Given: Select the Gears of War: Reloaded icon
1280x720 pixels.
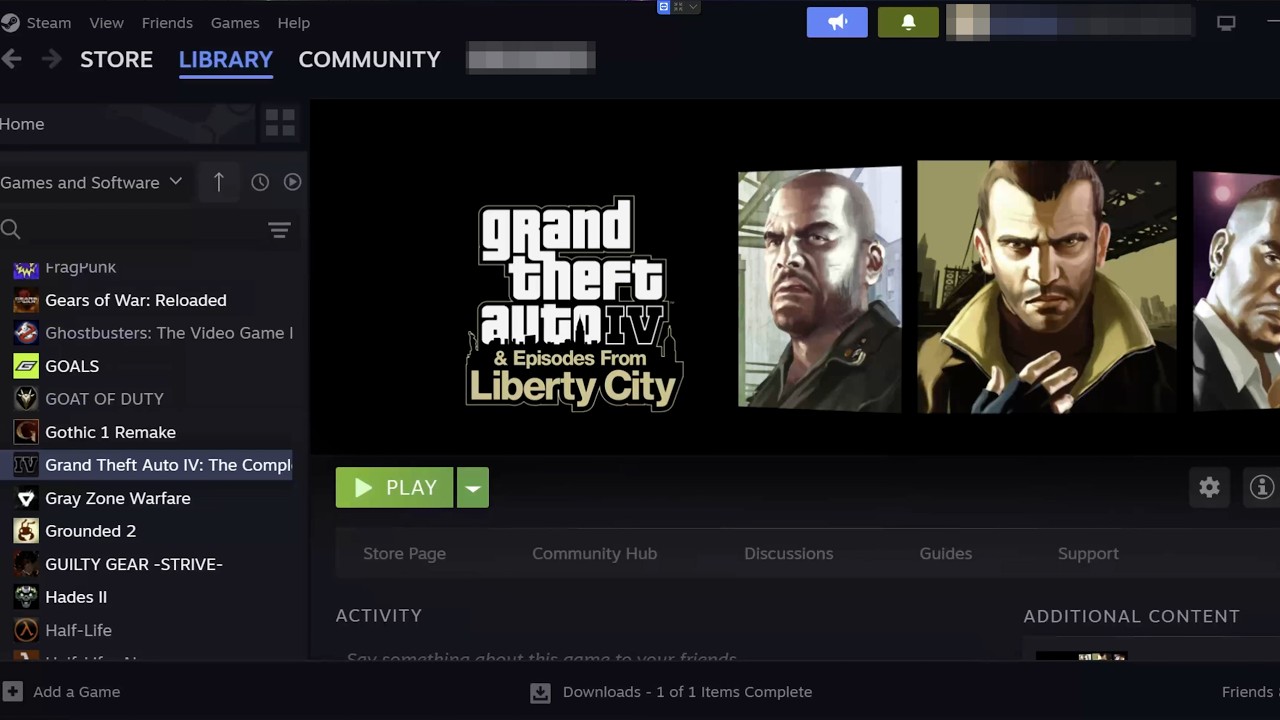Looking at the screenshot, I should pyautogui.click(x=26, y=300).
